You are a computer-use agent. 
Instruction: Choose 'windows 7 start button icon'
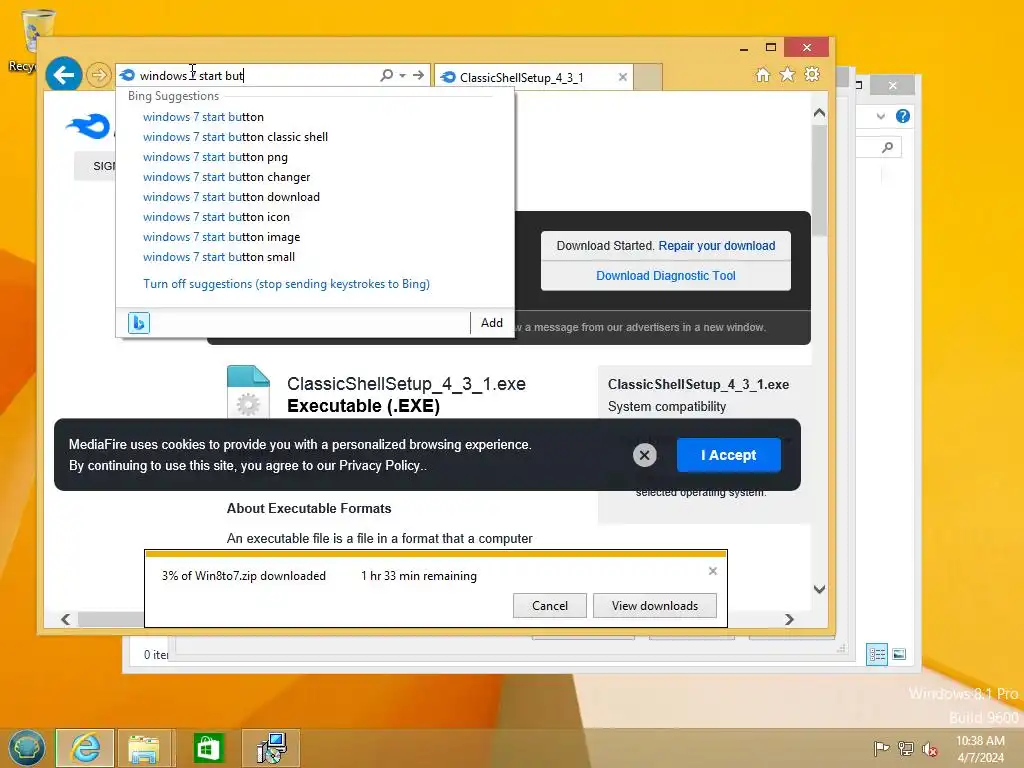point(216,217)
